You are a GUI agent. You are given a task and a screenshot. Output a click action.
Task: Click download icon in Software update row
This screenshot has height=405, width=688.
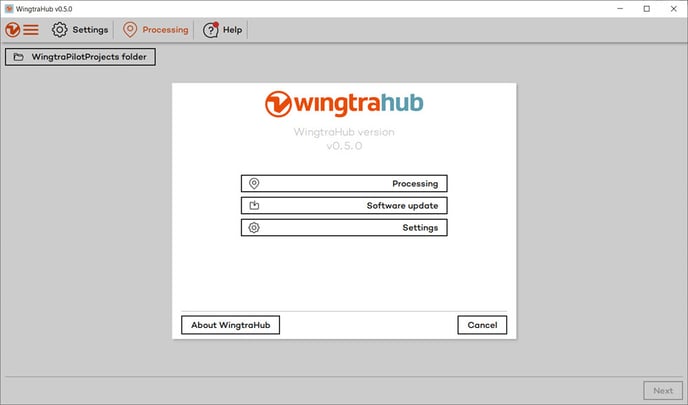pos(254,205)
